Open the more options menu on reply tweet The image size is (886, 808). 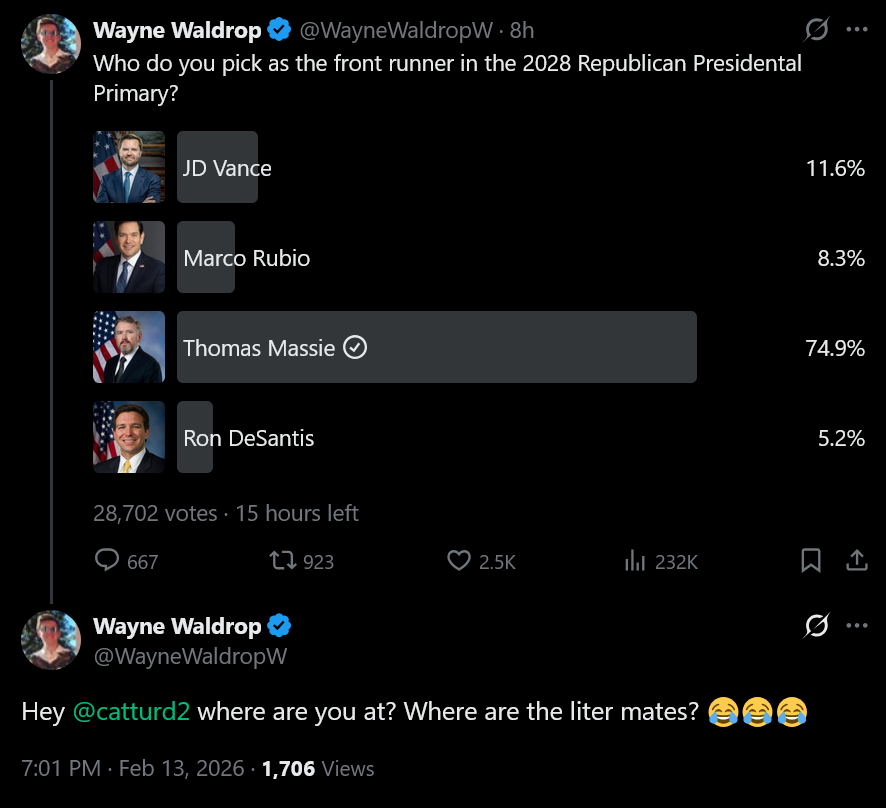(x=857, y=625)
